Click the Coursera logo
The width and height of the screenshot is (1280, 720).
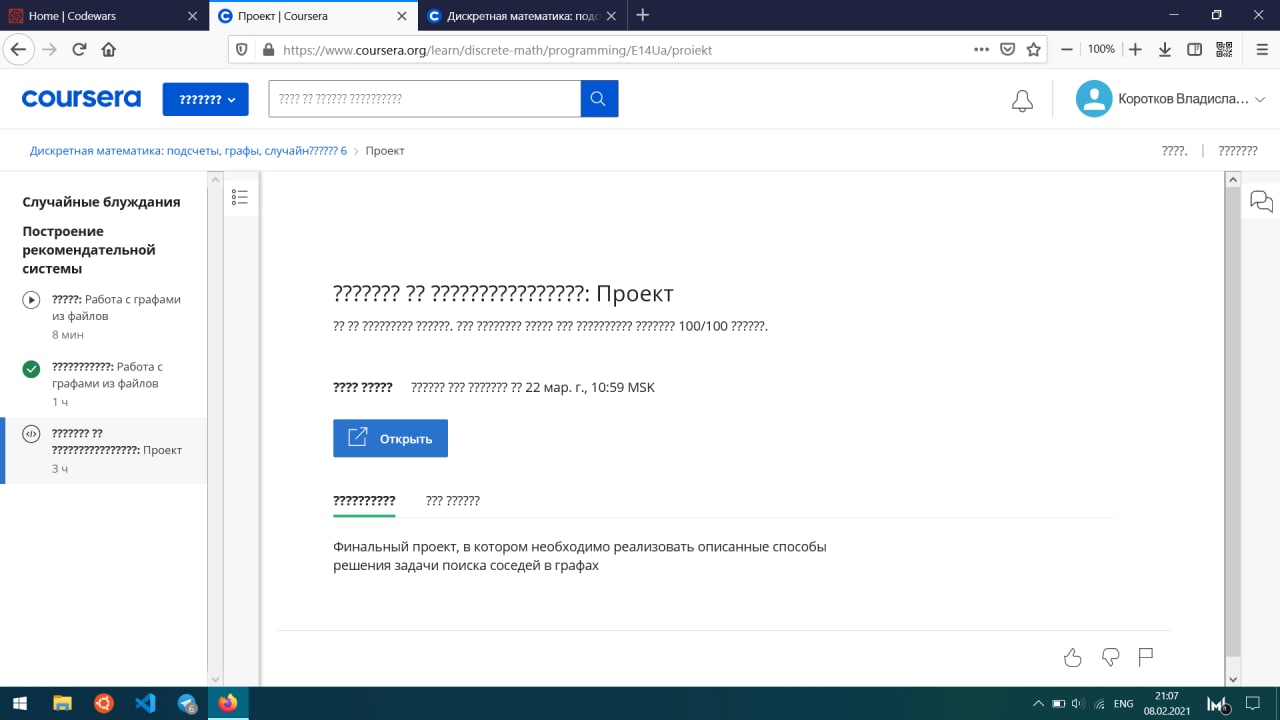pos(81,99)
